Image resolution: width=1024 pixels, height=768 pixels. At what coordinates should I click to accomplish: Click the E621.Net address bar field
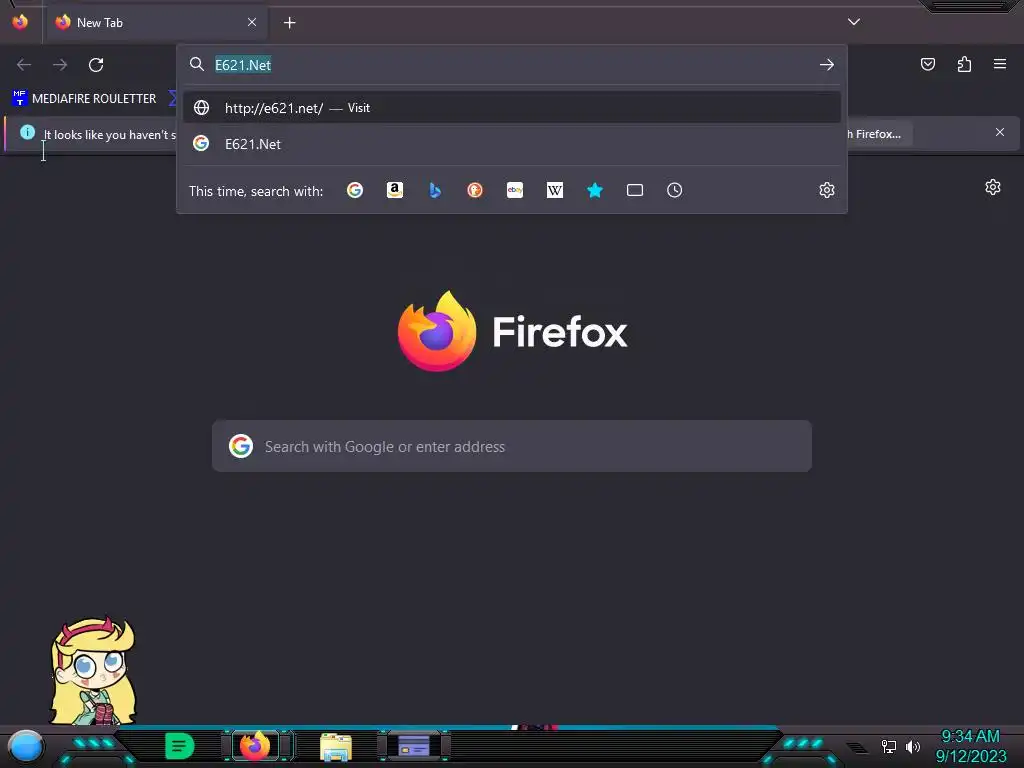[x=512, y=65]
